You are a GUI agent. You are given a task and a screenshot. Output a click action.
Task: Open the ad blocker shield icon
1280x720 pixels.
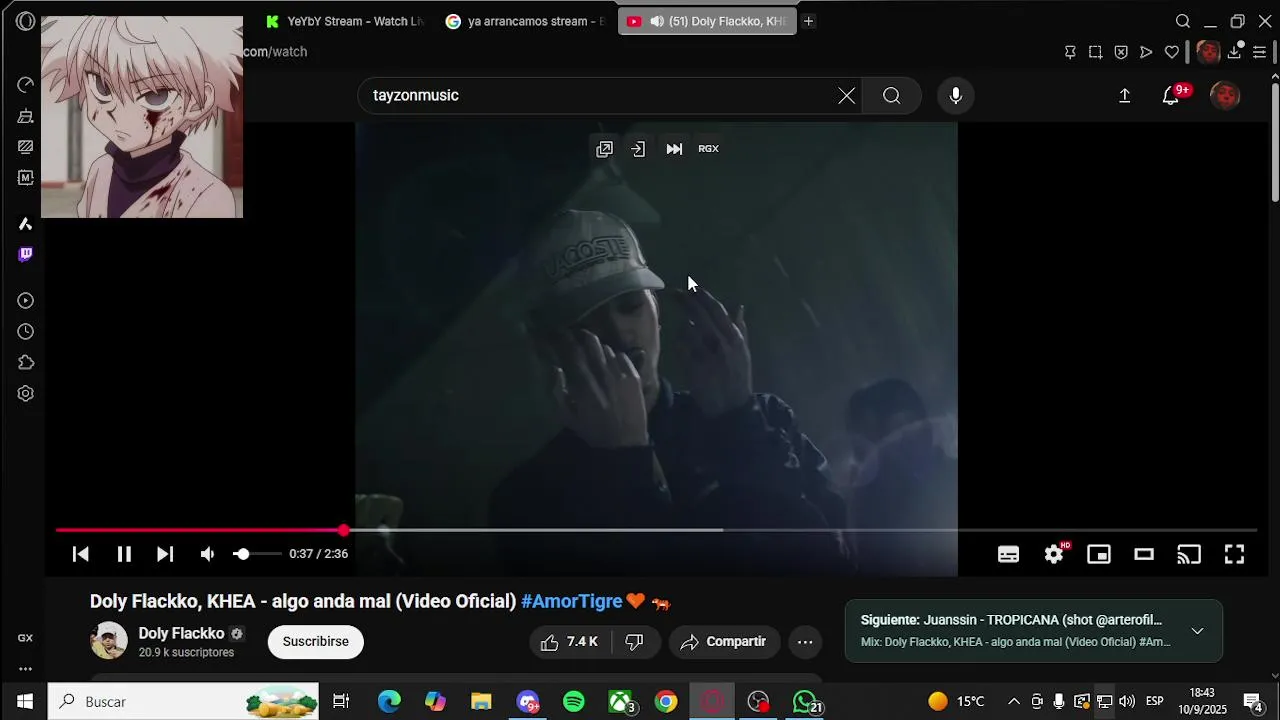tap(1121, 52)
